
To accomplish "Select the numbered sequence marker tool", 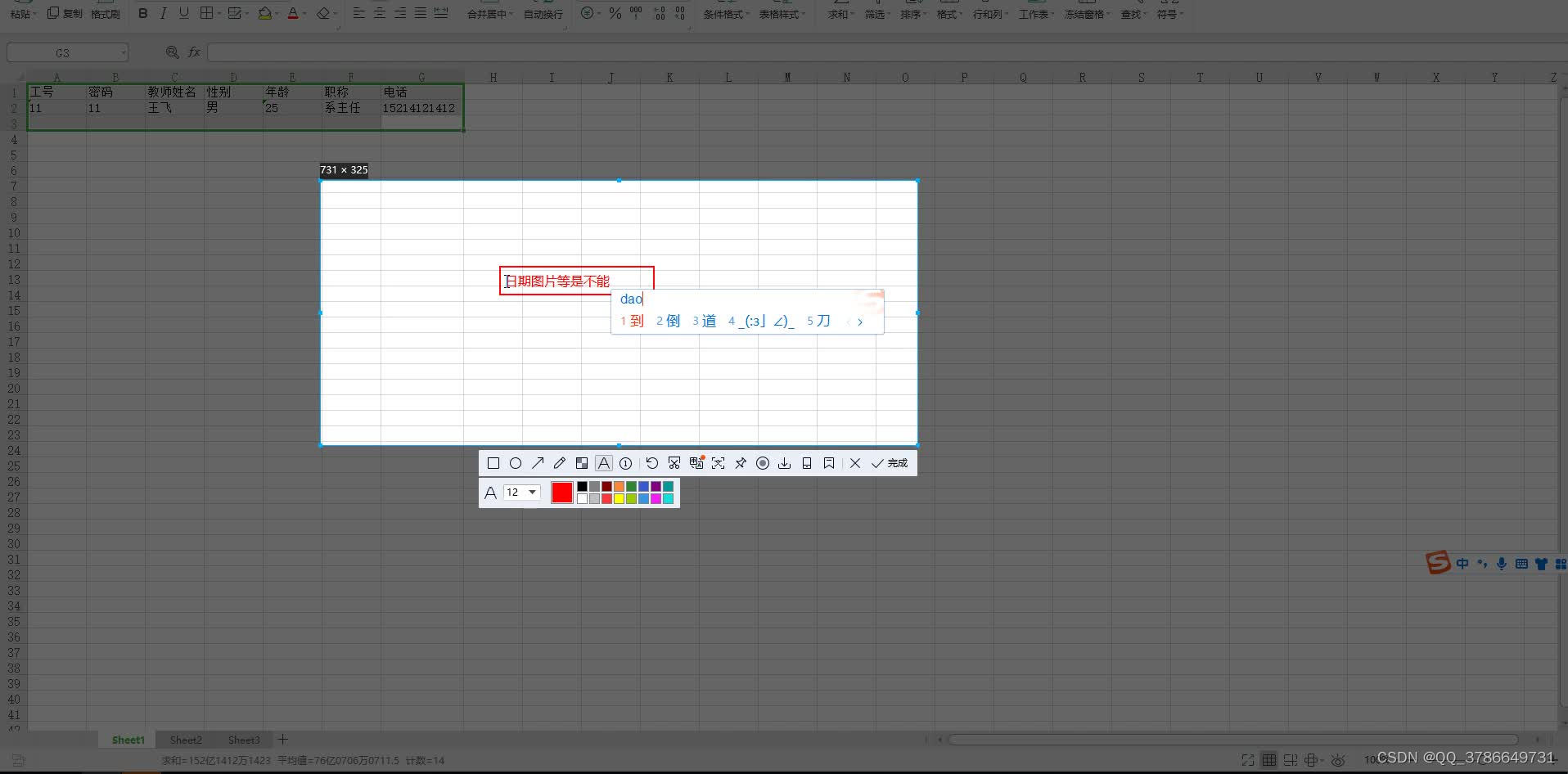I will point(626,463).
